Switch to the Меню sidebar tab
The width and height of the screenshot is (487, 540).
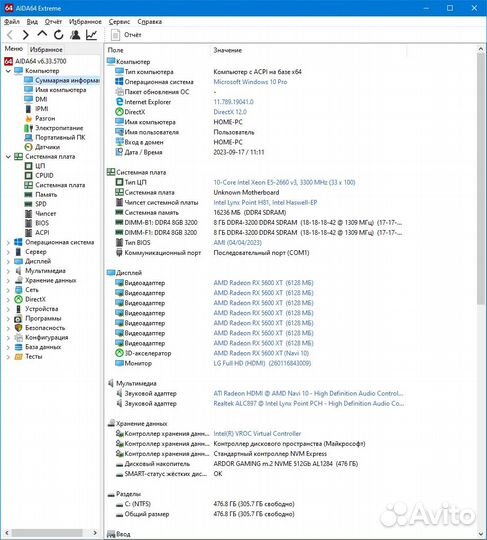13,49
